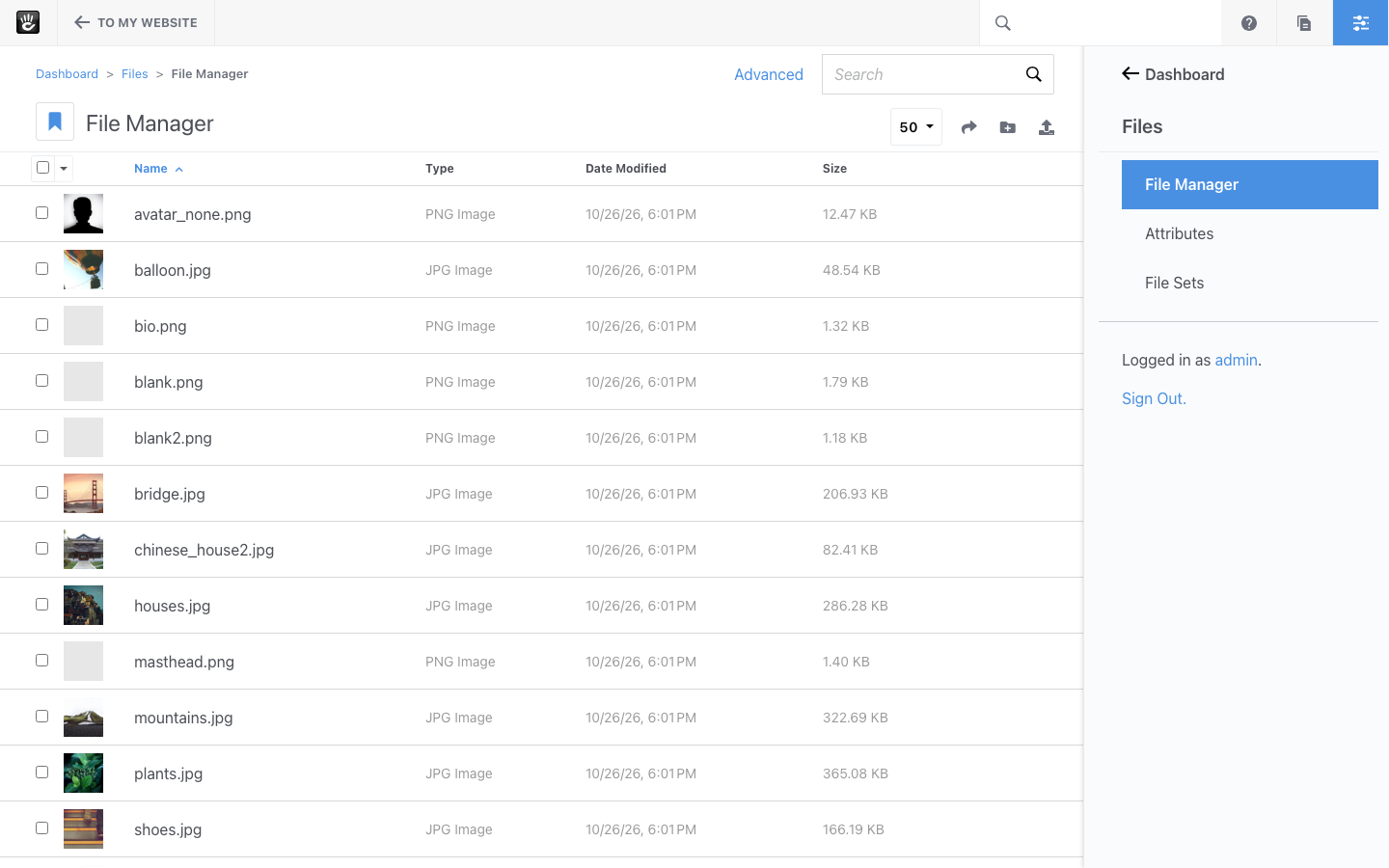
Task: Check the balloon.jpg row checkbox
Action: (41, 269)
